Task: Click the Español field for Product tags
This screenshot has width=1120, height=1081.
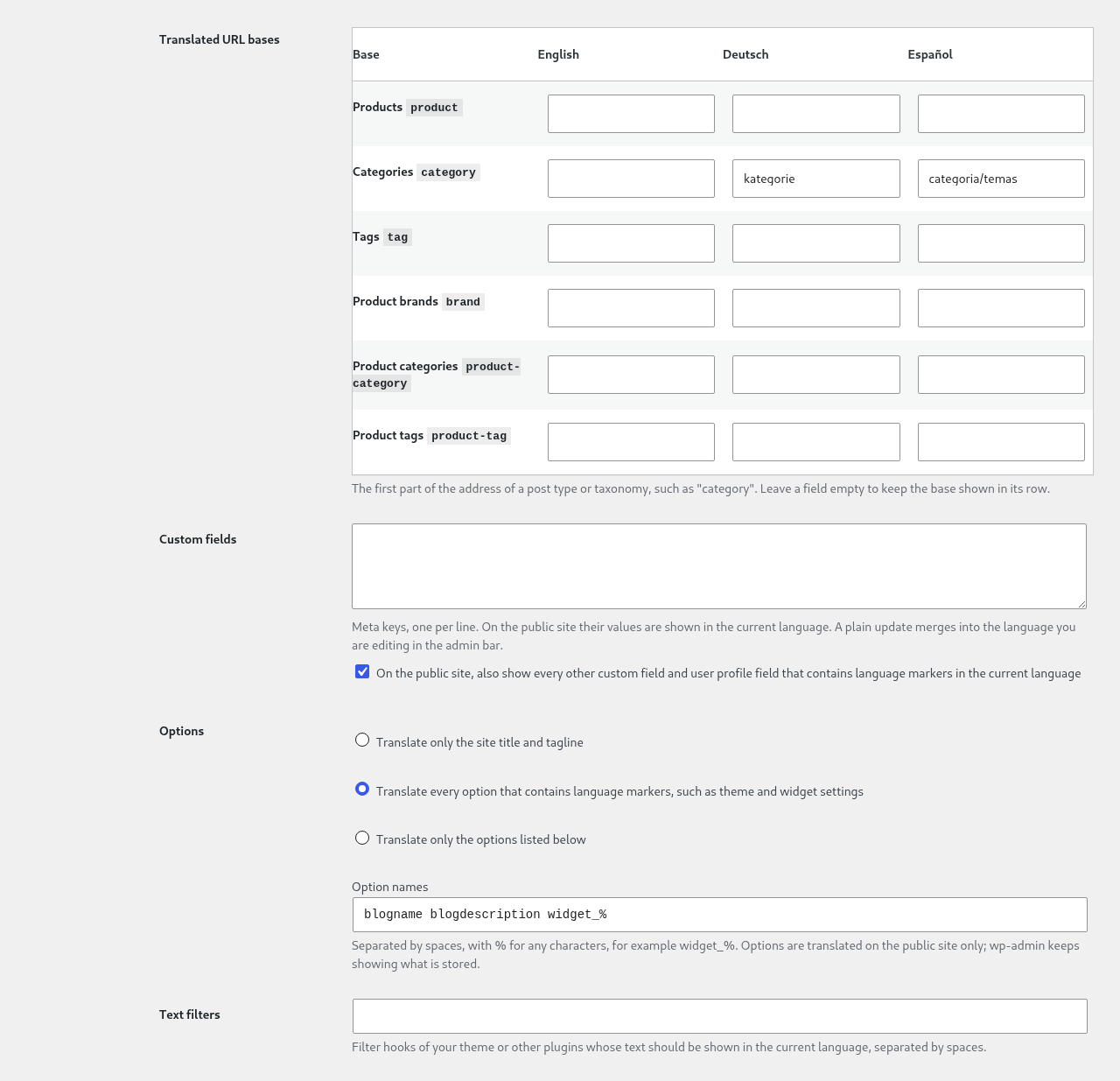Action: pos(1001,442)
